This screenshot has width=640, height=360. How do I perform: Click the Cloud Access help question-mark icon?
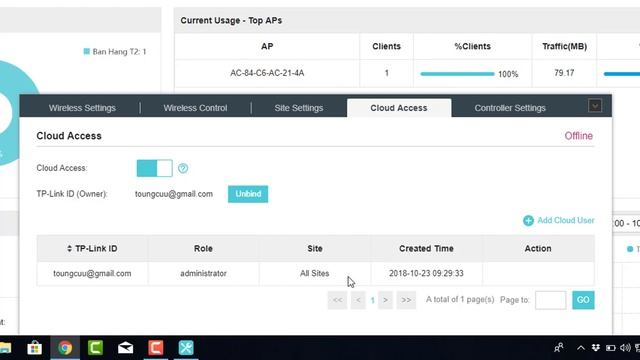click(183, 168)
